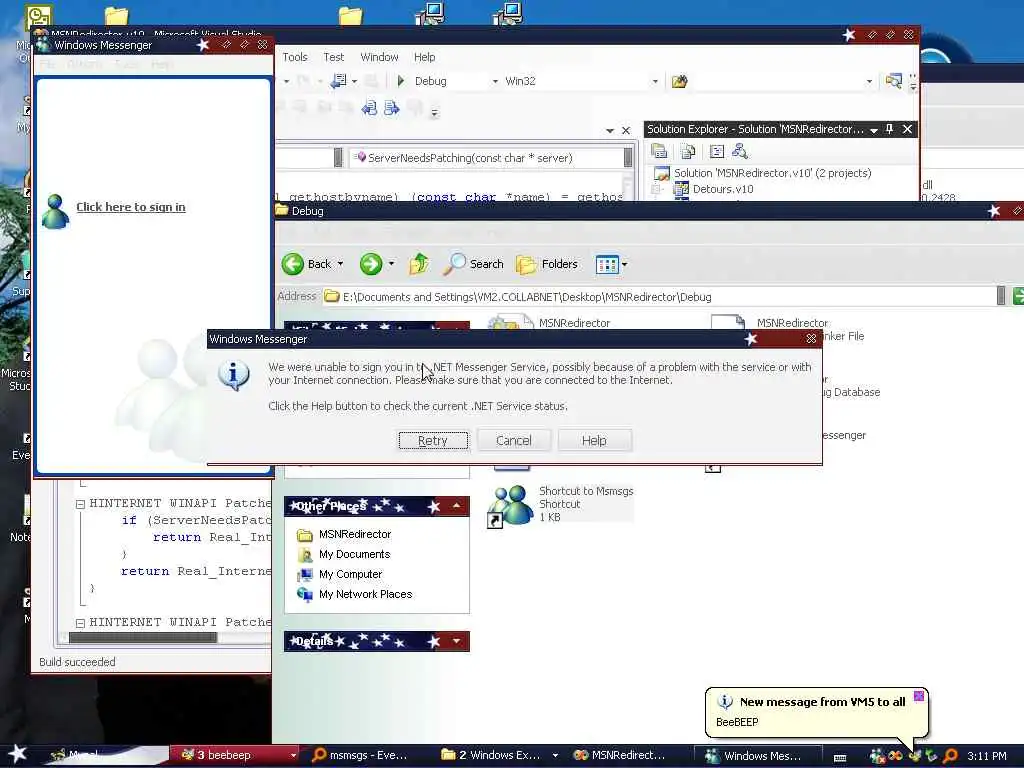Select the MSNRedirector application file
The width and height of the screenshot is (1024, 768).
click(550, 323)
